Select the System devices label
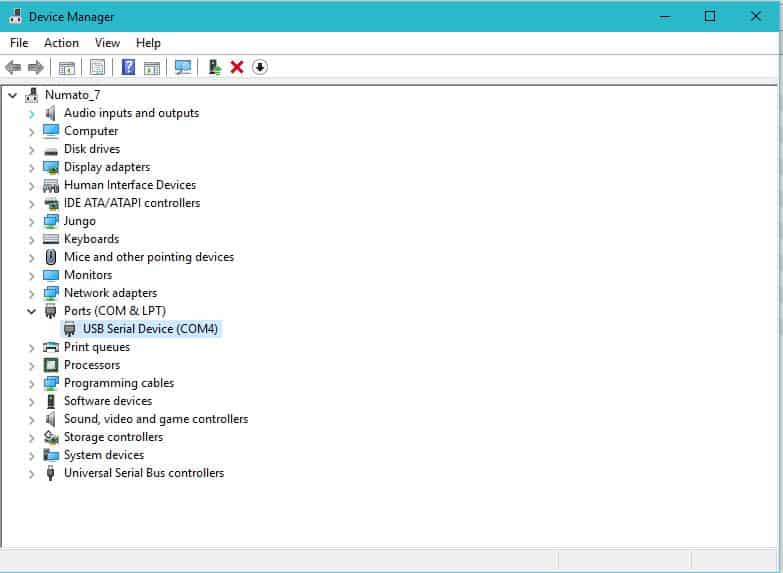Screen dimensions: 783x573 [x=104, y=455]
